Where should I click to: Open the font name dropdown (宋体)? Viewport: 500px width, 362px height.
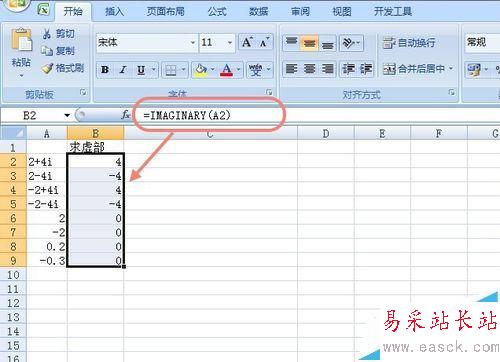(x=193, y=43)
